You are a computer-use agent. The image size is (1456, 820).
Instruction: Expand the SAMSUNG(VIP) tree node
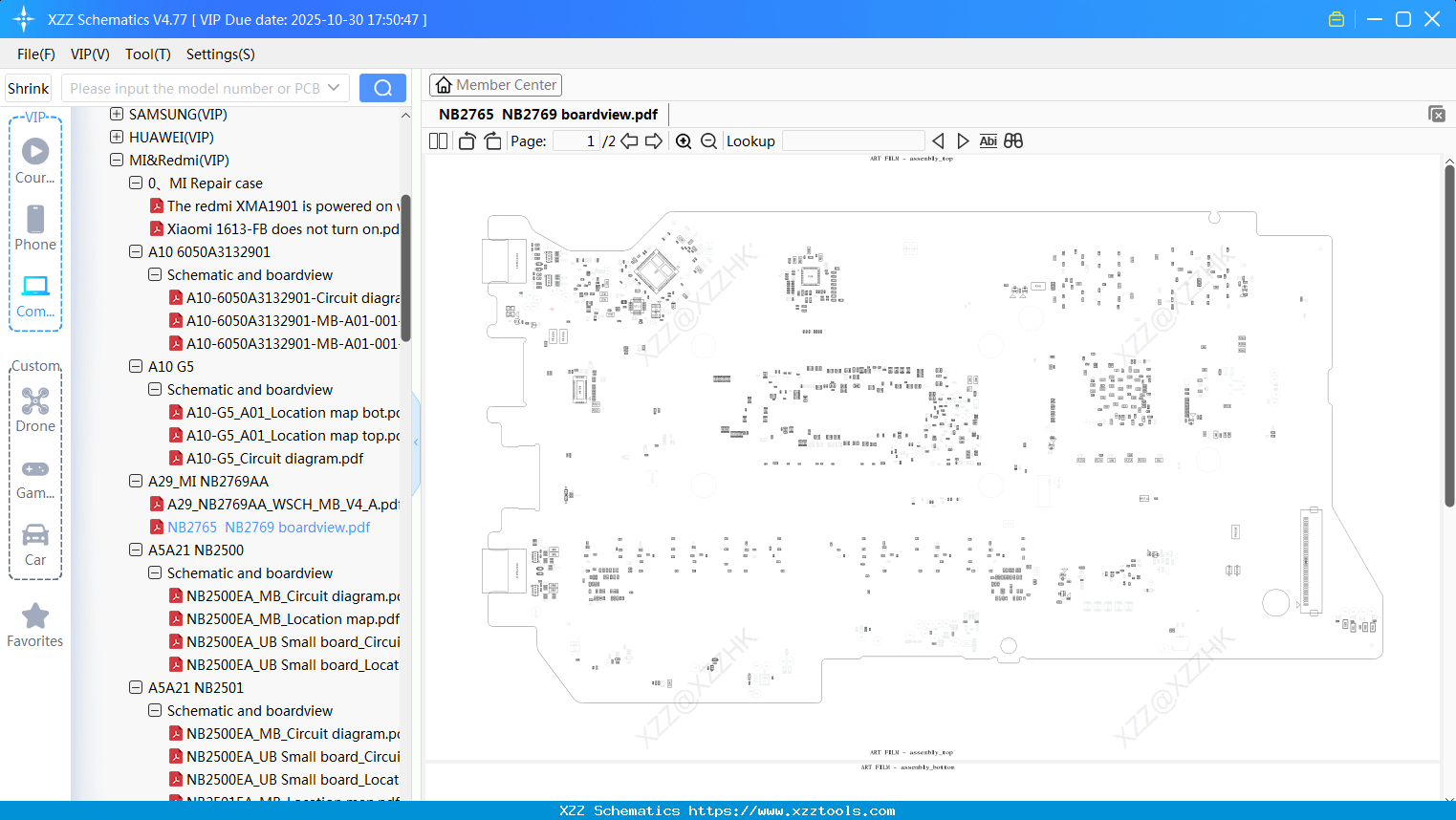[x=117, y=115]
